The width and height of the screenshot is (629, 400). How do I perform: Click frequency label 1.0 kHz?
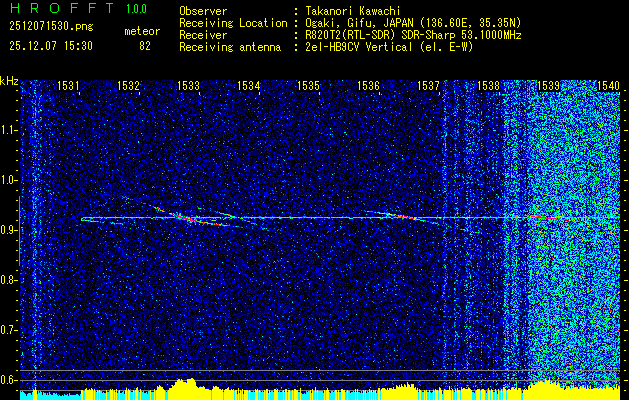click(8, 180)
